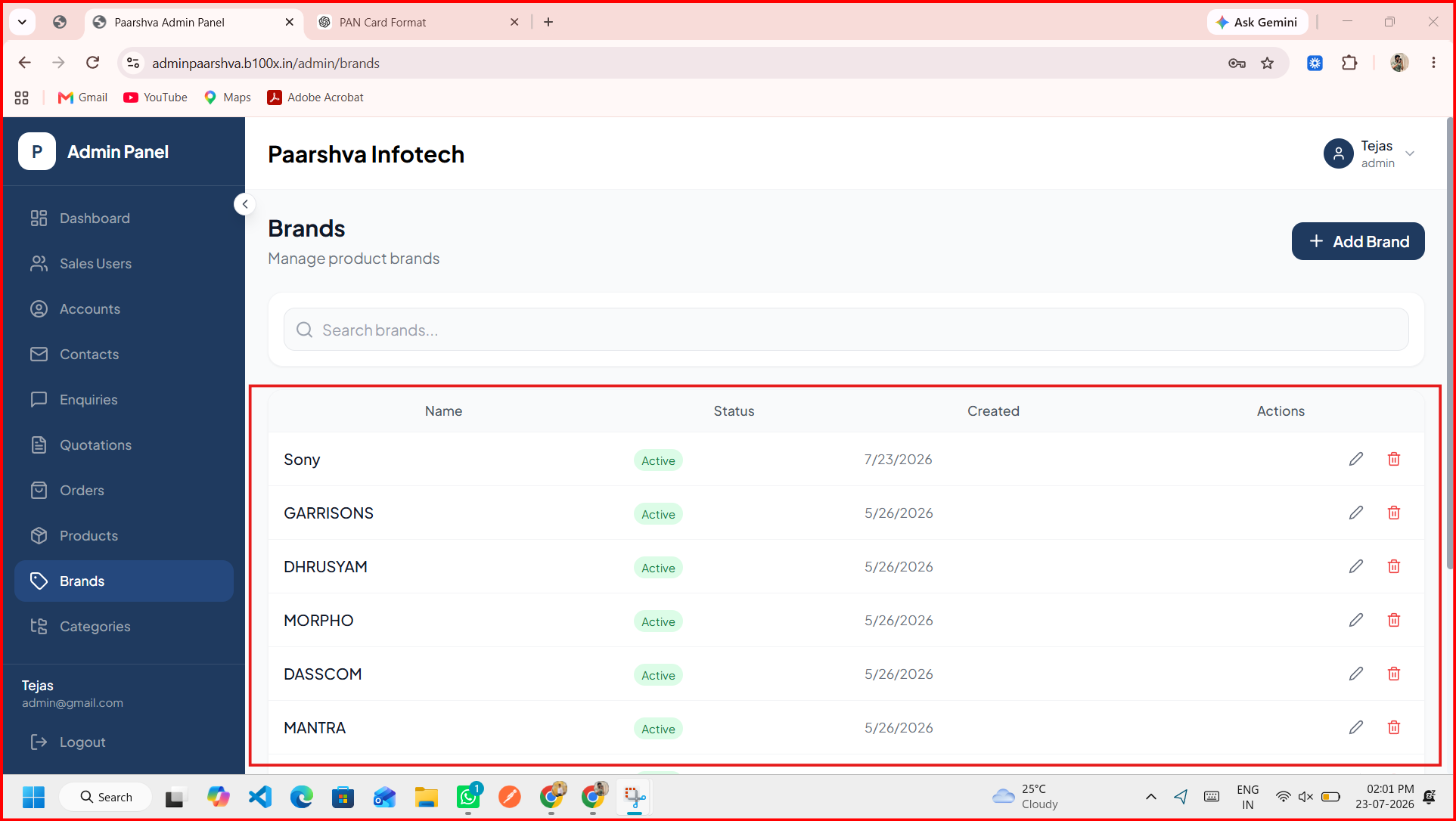The height and width of the screenshot is (821, 1456).
Task: Click the Name column header
Action: 443,411
